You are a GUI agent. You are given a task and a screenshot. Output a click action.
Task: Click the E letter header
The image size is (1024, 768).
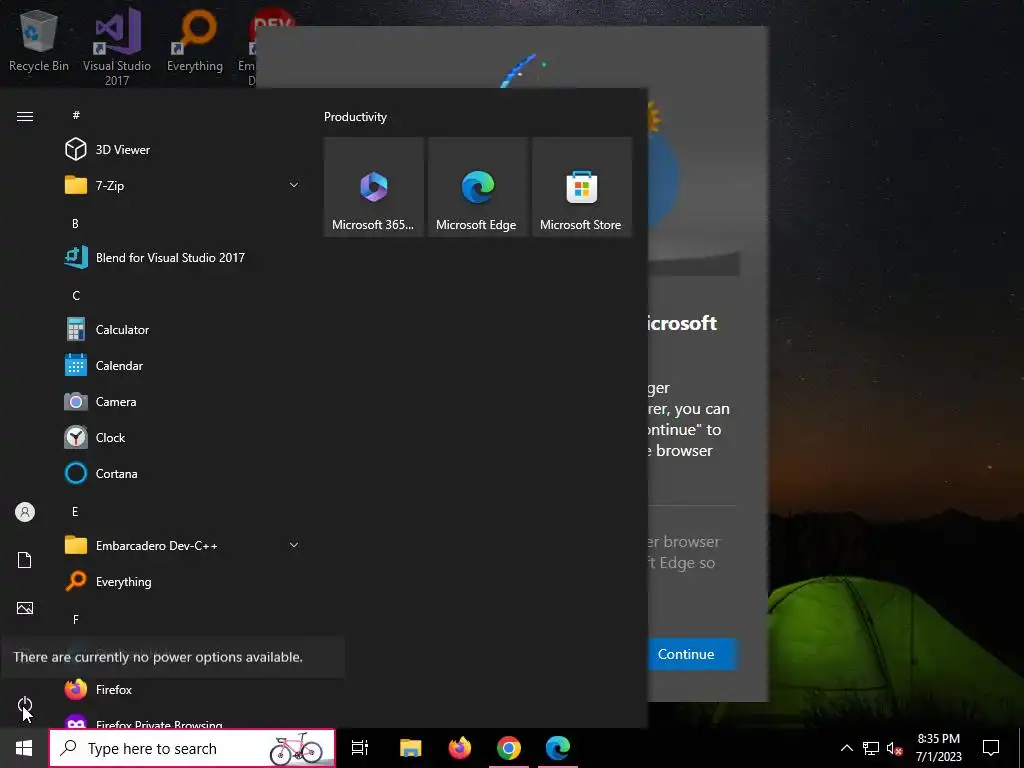click(x=75, y=511)
